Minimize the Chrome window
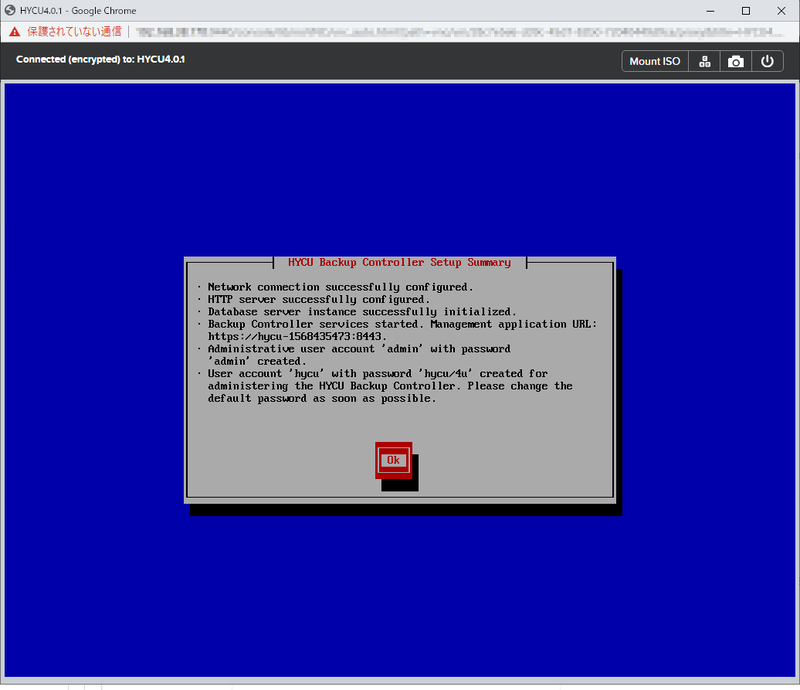This screenshot has width=800, height=690. [x=710, y=11]
